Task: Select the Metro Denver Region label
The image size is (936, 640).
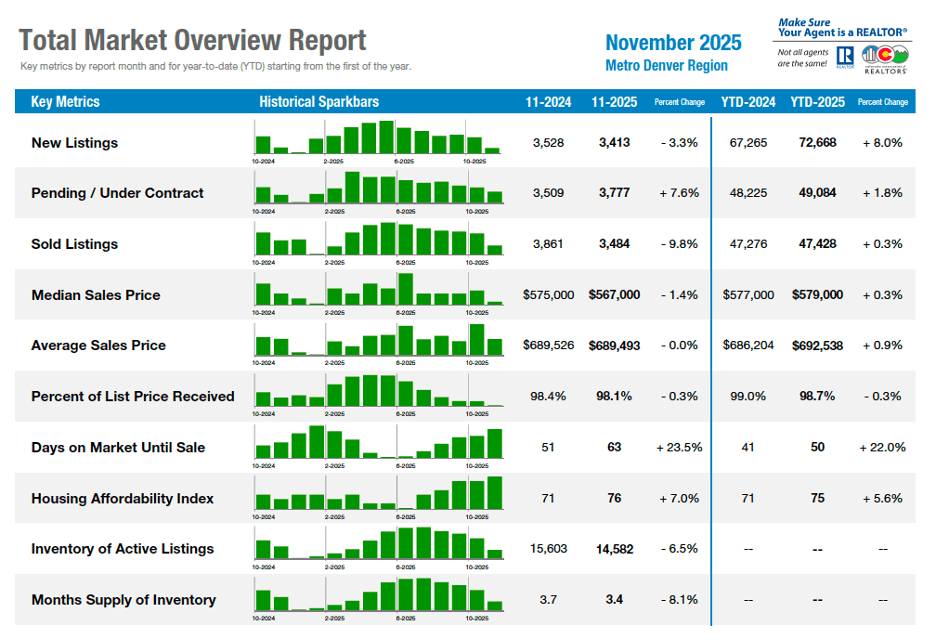Action: pos(666,66)
